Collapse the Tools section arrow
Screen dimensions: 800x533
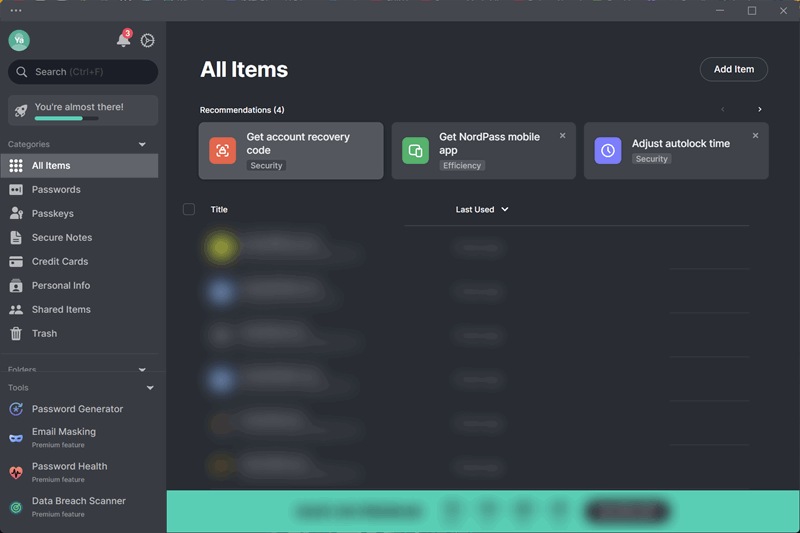[151, 388]
